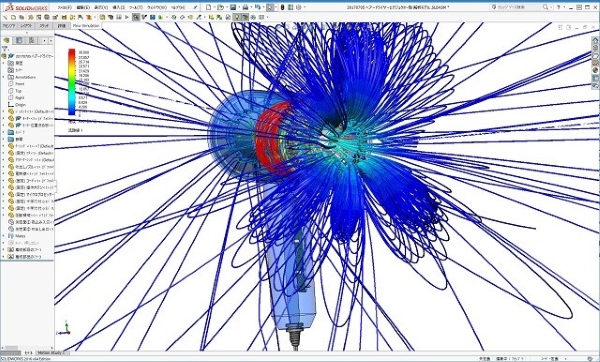Click the Print icon in top toolbar

pos(245,7)
